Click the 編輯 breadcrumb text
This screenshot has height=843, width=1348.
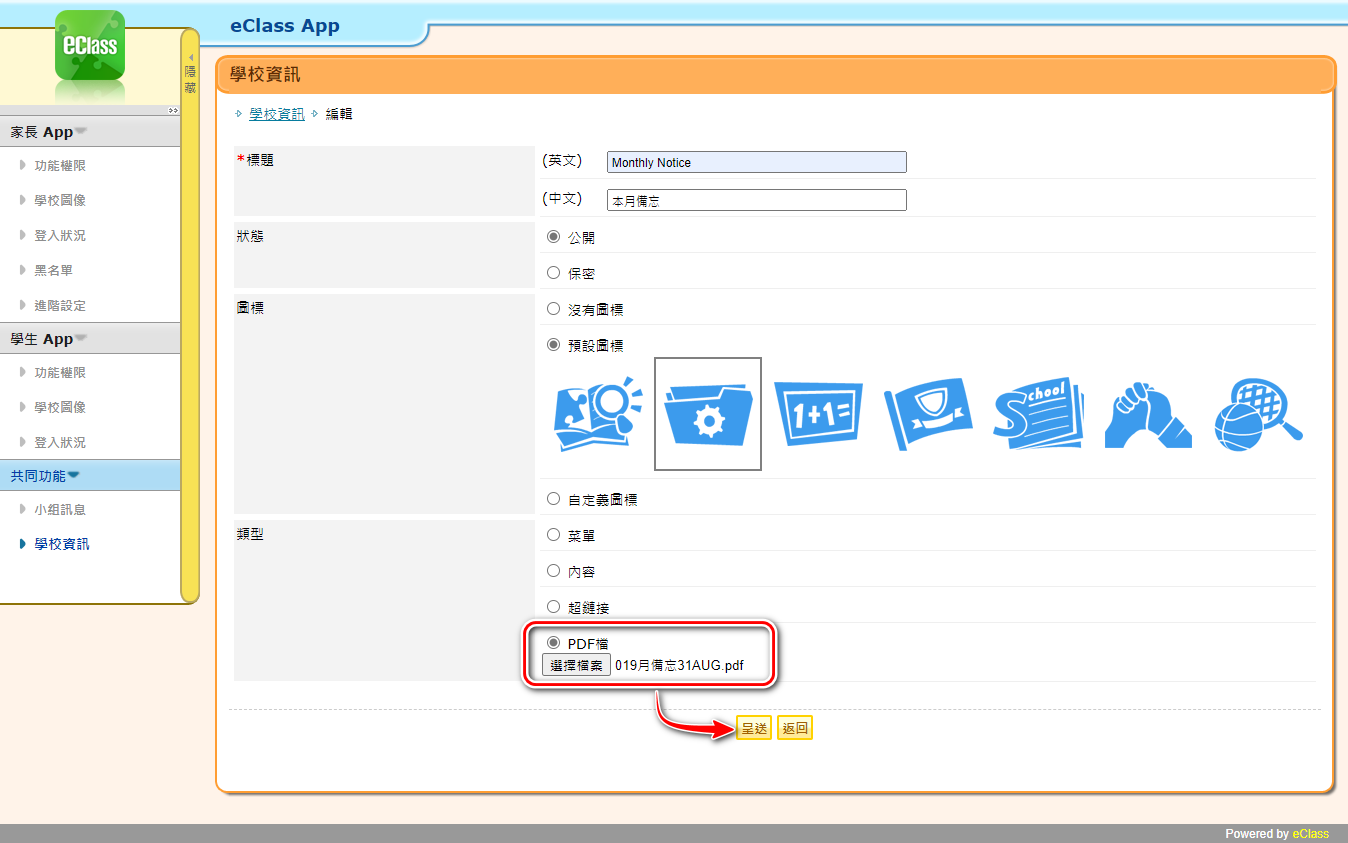point(339,114)
